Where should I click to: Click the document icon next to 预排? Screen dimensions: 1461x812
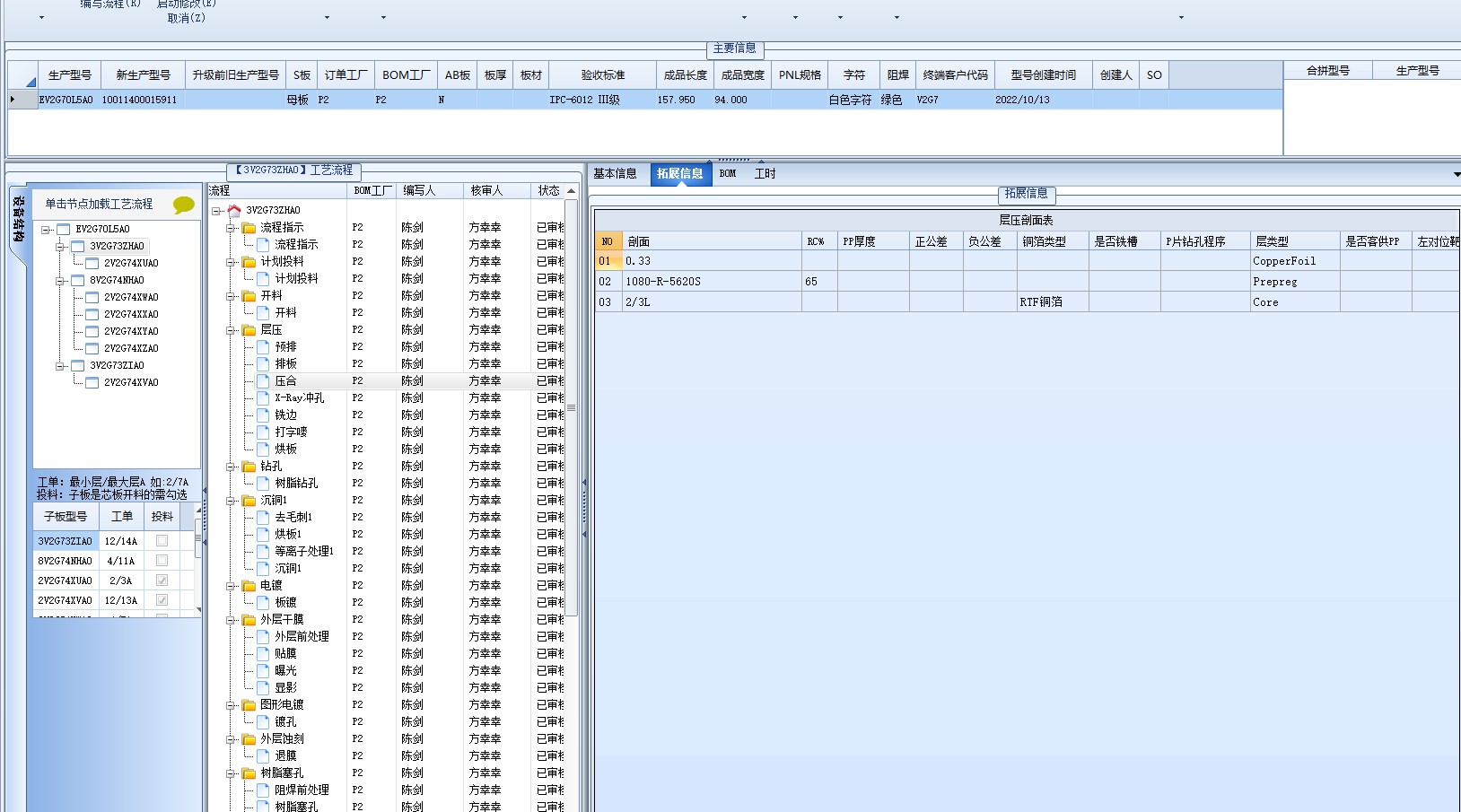[x=263, y=347]
